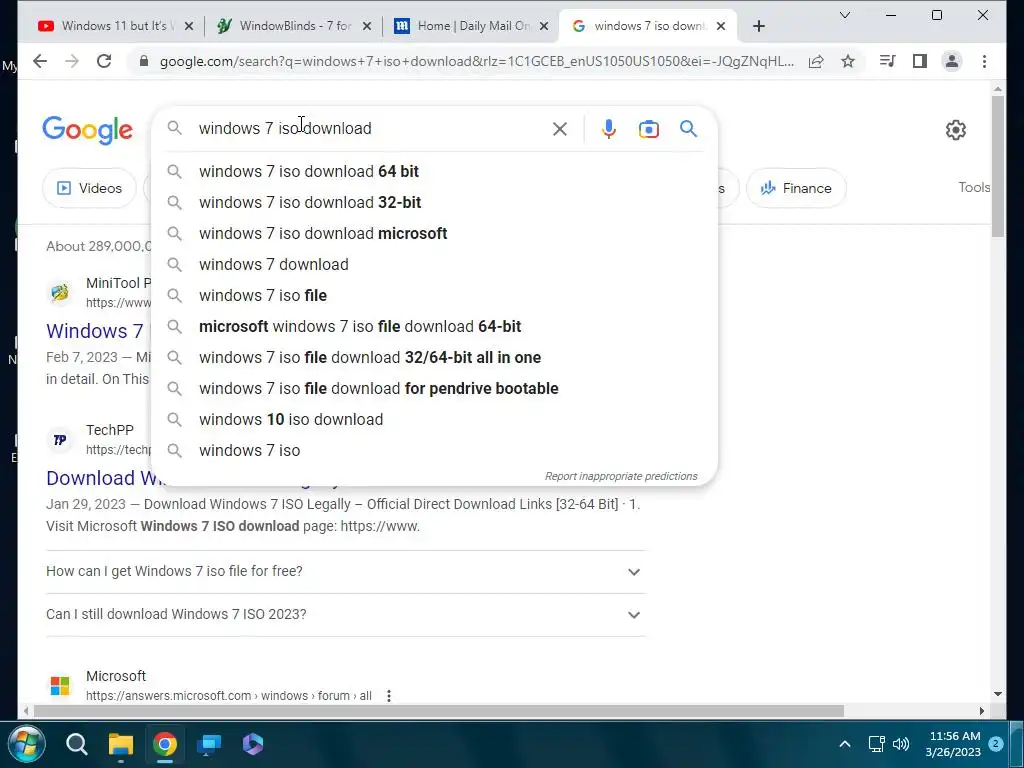Open the blue monitors icon on taskbar

209,744
